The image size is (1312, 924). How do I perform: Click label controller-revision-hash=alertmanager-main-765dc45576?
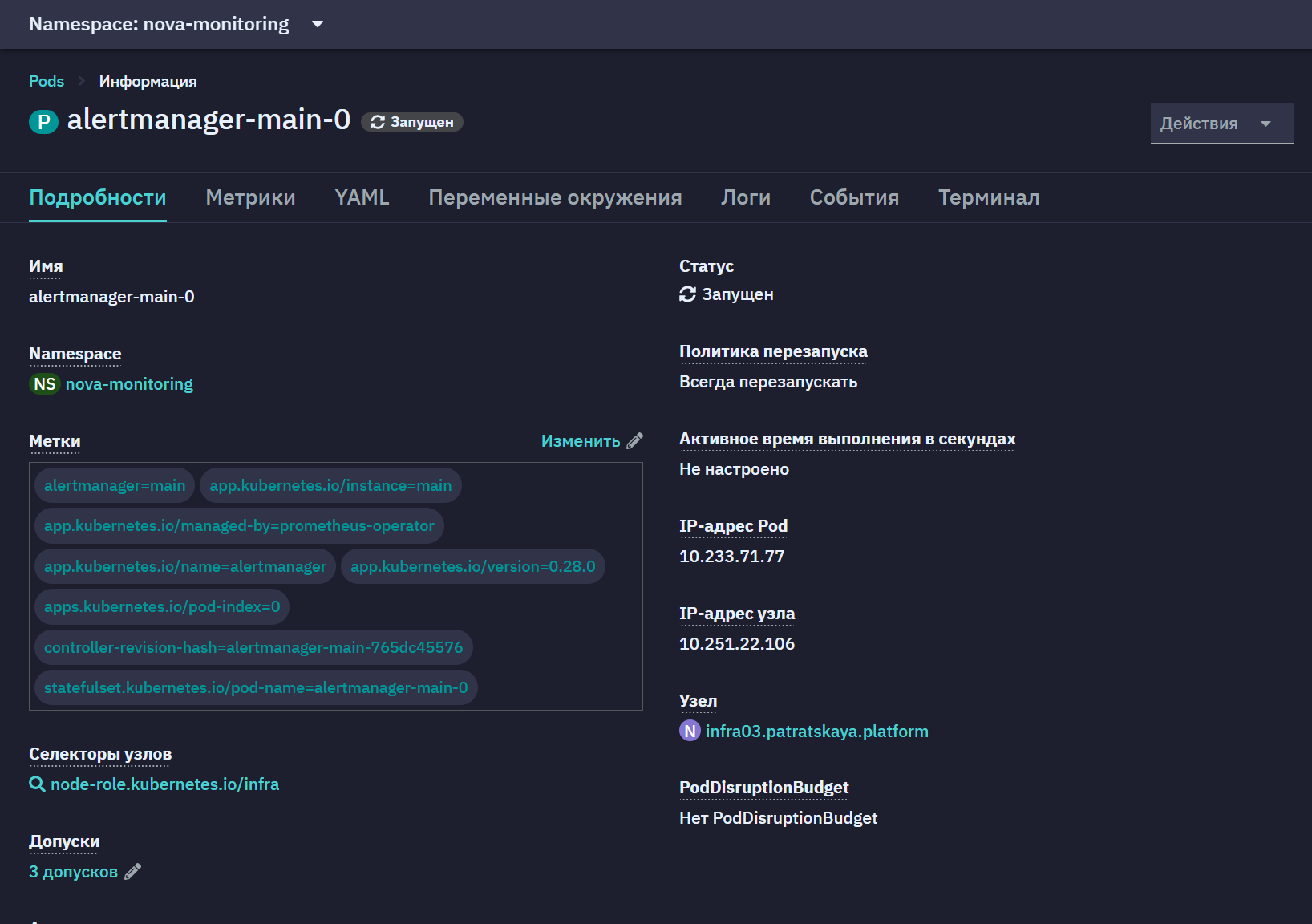[x=253, y=647]
